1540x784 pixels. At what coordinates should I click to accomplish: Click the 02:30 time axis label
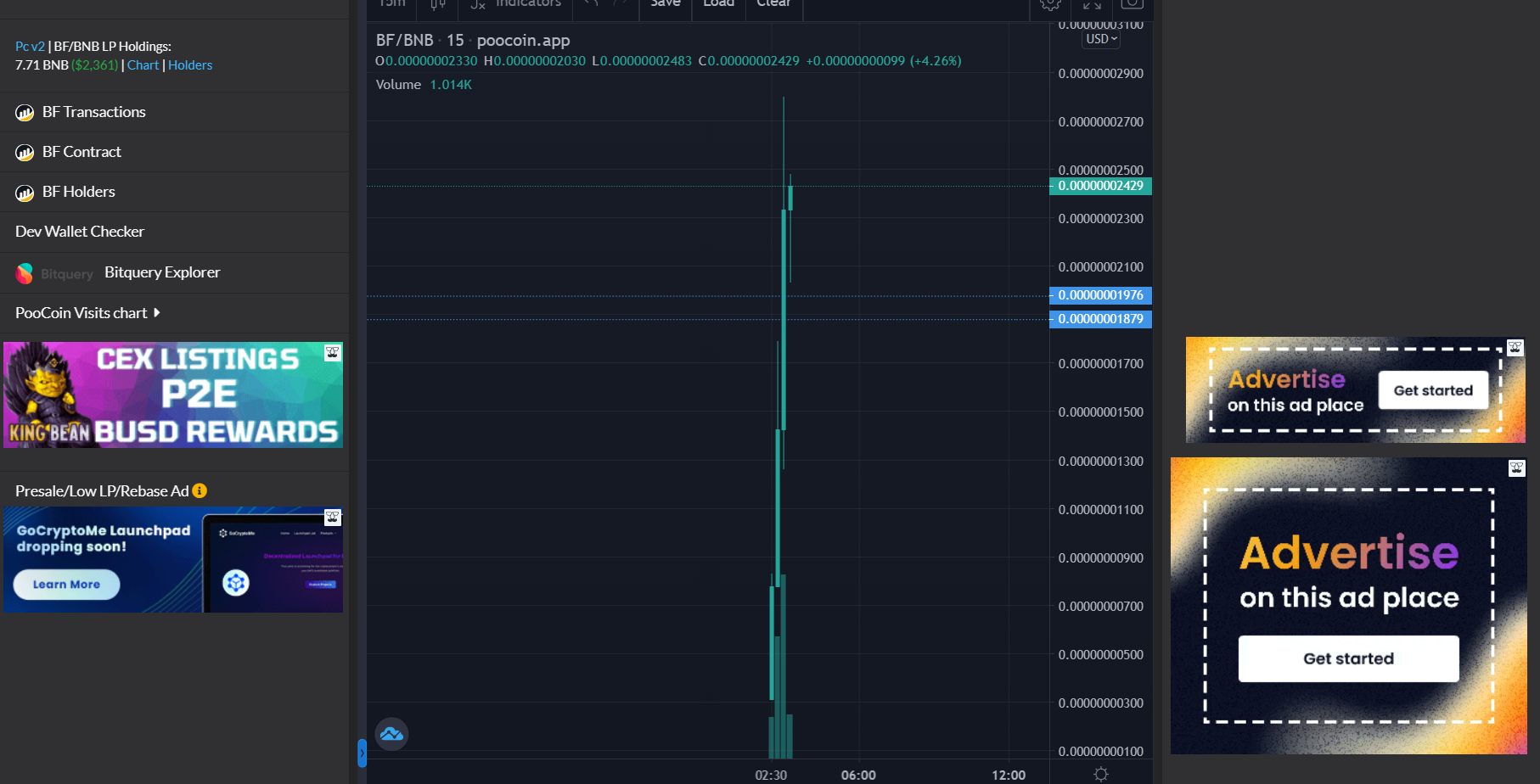[x=771, y=776]
